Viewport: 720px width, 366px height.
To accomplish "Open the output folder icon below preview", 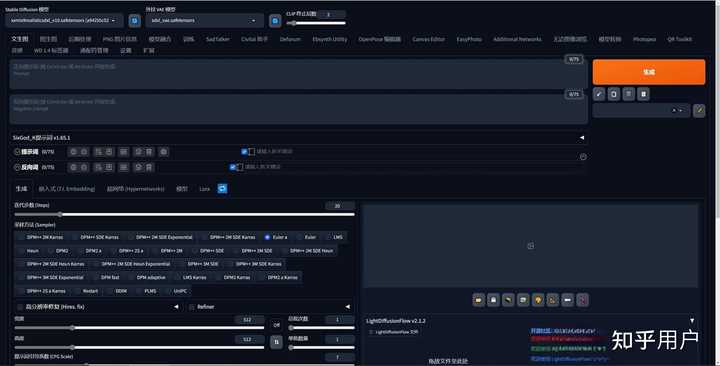I will tap(478, 300).
